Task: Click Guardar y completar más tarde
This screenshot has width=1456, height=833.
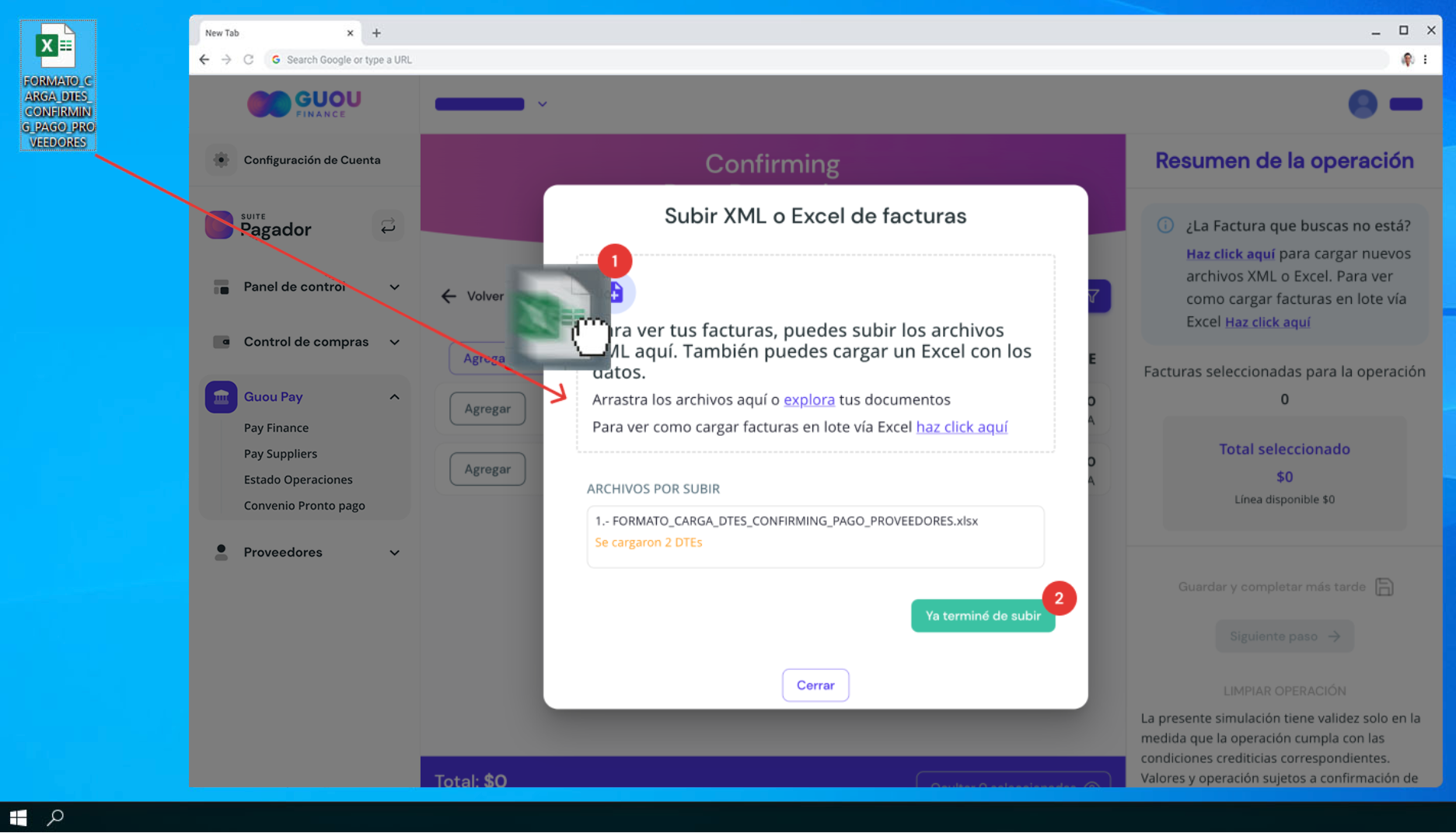Action: tap(1272, 587)
